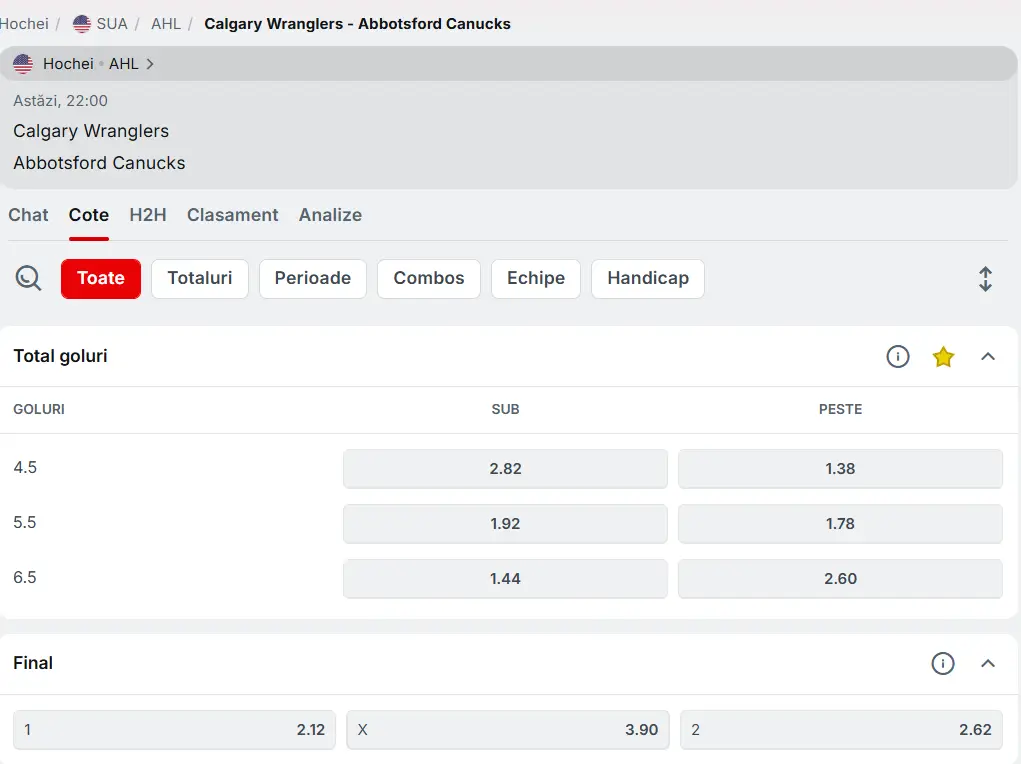Open the H2H tab

tap(147, 215)
